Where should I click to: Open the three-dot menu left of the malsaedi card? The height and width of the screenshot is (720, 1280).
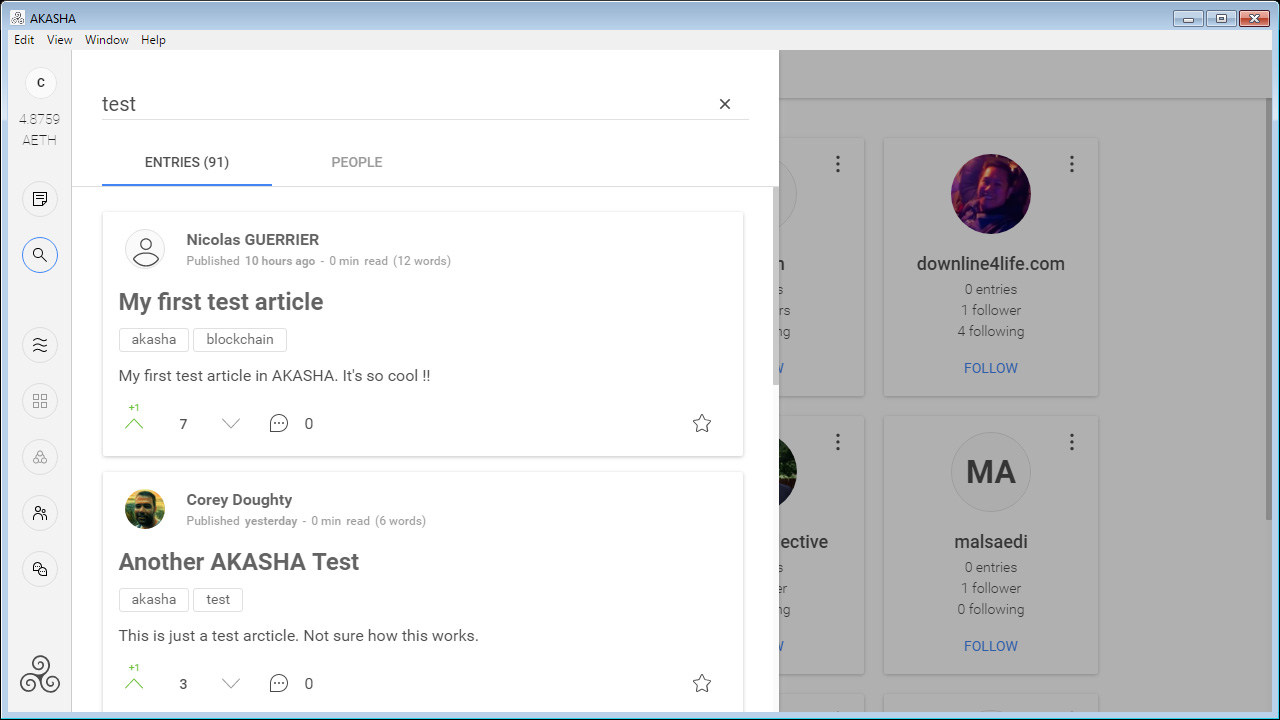838,441
